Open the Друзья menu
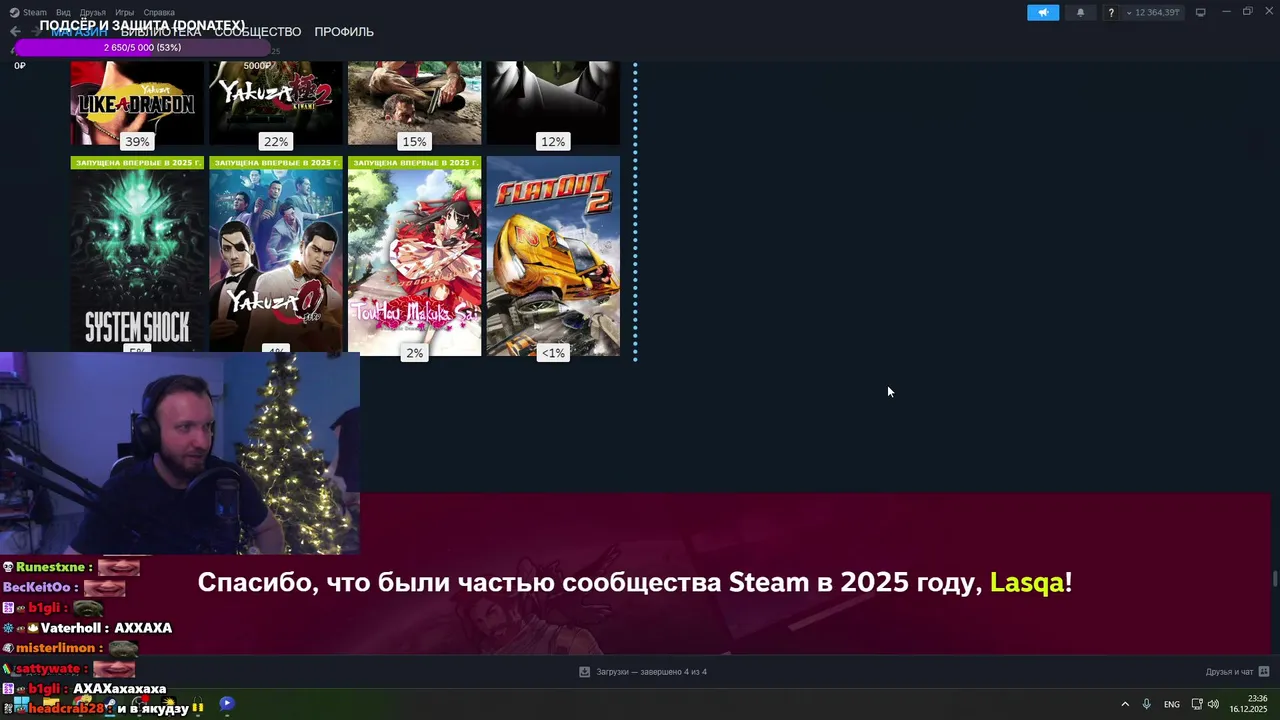The height and width of the screenshot is (720, 1280). tap(92, 13)
